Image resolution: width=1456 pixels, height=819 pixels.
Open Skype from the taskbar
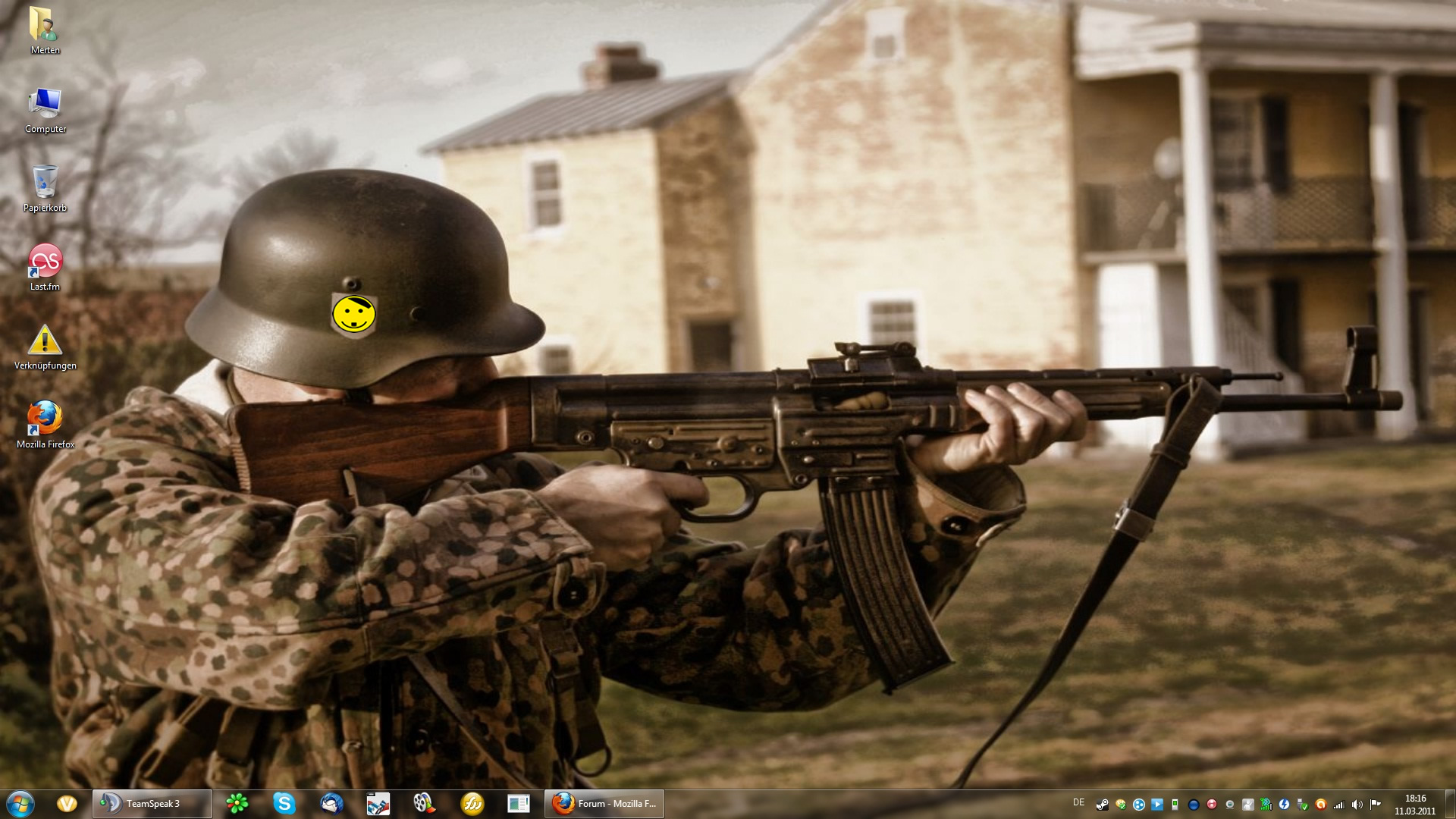pyautogui.click(x=284, y=804)
